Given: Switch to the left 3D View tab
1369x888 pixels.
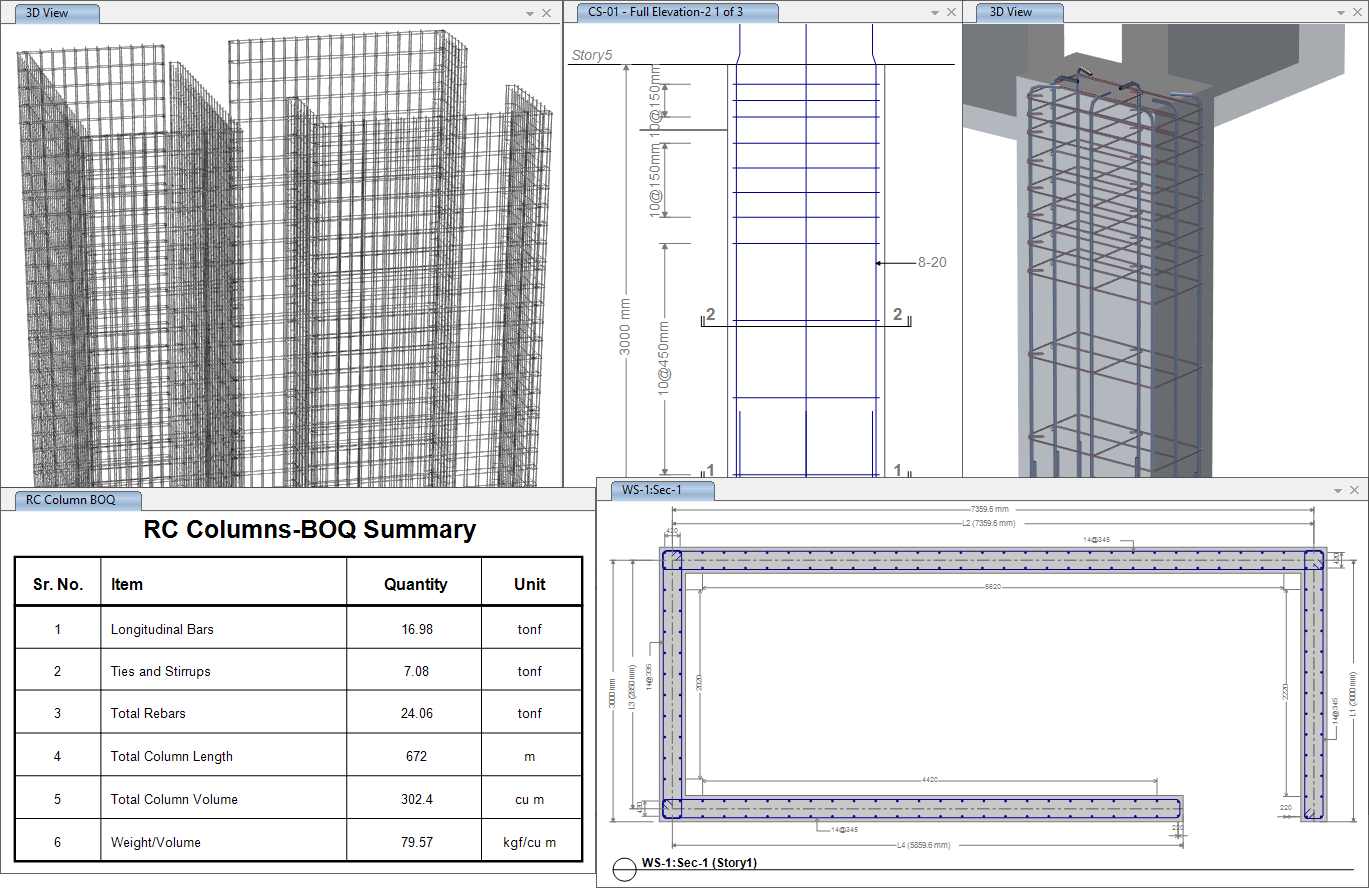Looking at the screenshot, I should (56, 13).
